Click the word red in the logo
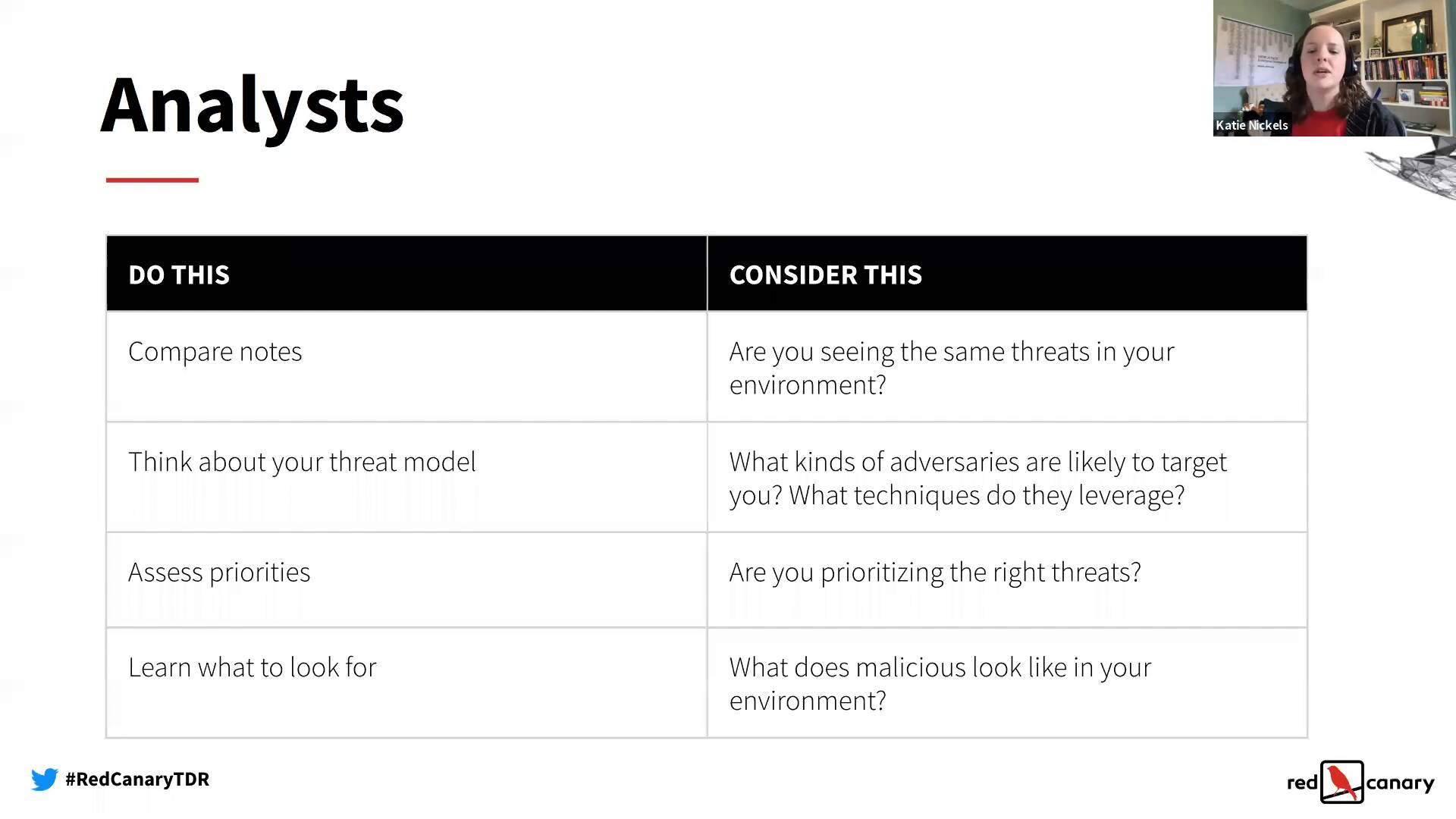The image size is (1456, 819). (1302, 783)
